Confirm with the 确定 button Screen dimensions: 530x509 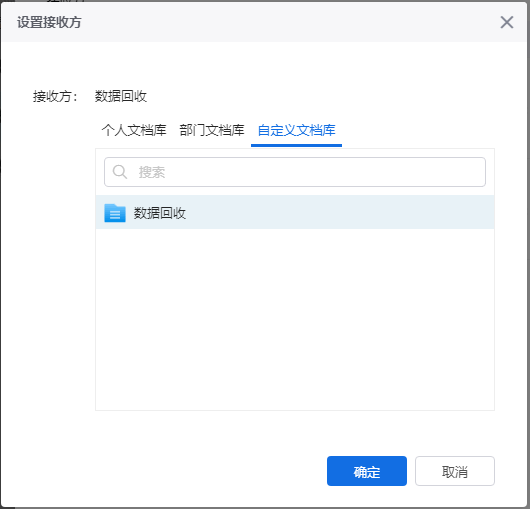[x=367, y=471]
